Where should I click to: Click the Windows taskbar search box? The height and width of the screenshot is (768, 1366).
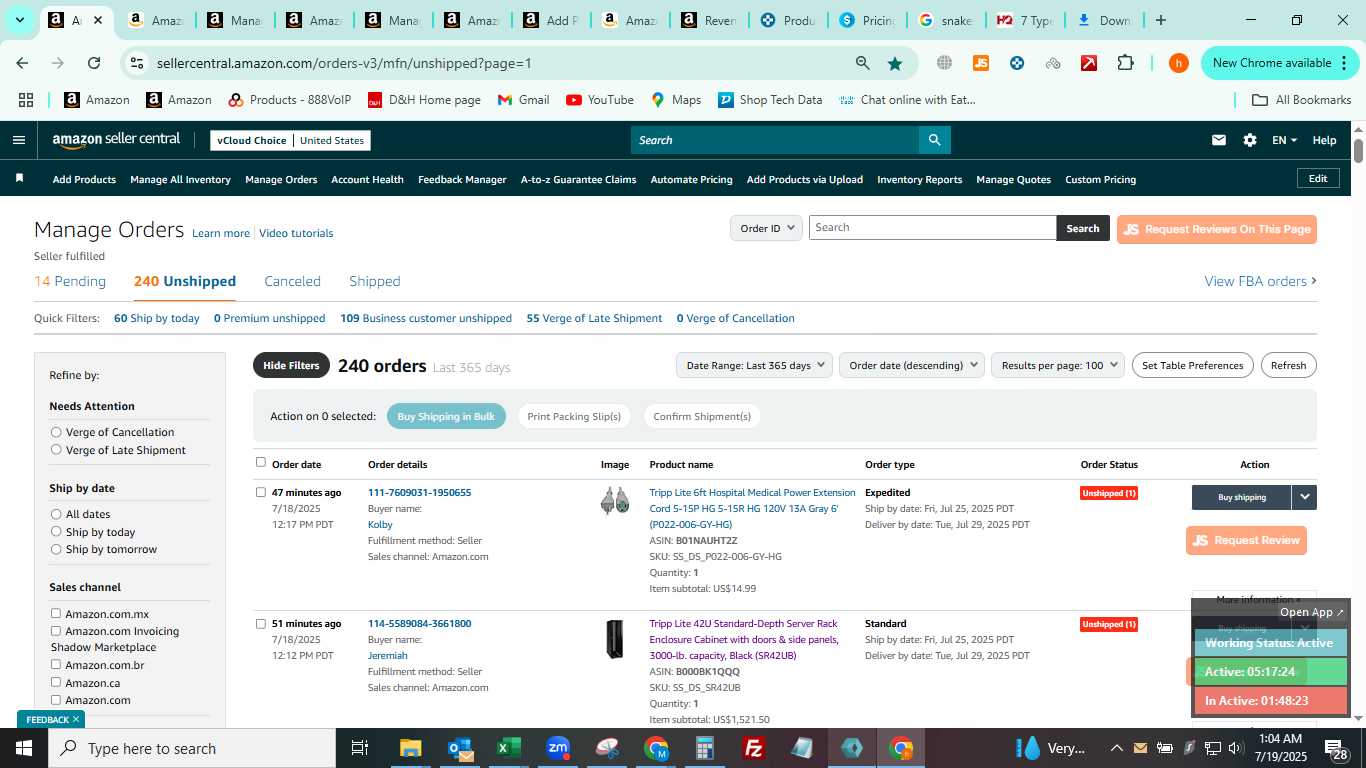coord(192,748)
